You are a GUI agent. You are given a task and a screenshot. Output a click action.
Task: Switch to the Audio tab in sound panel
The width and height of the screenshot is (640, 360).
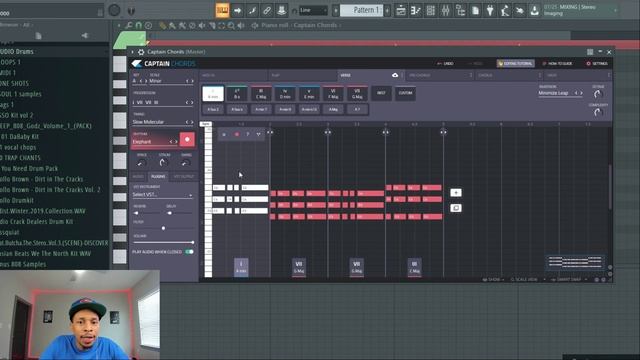[x=138, y=176]
